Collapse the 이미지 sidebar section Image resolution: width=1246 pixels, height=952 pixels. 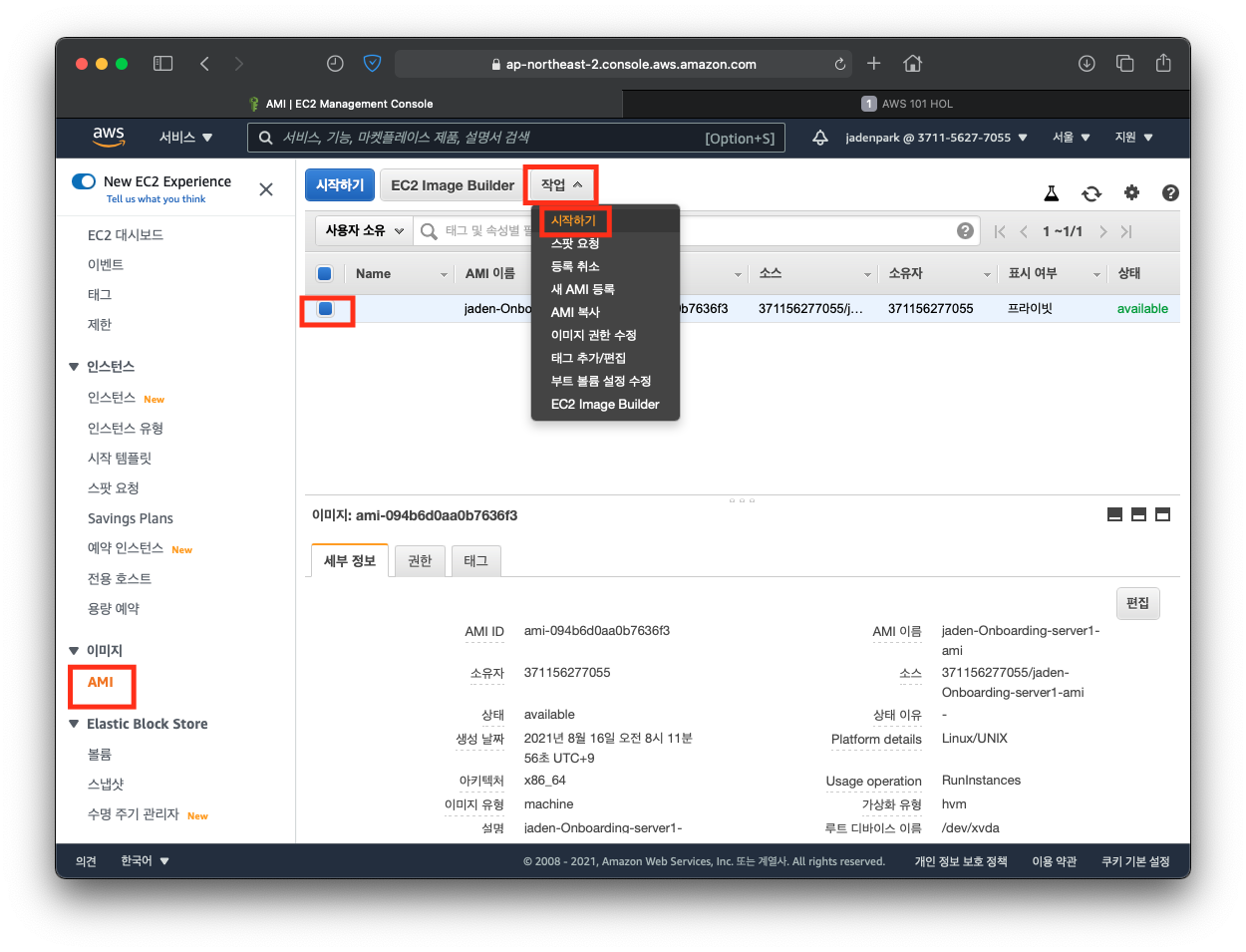[x=74, y=651]
